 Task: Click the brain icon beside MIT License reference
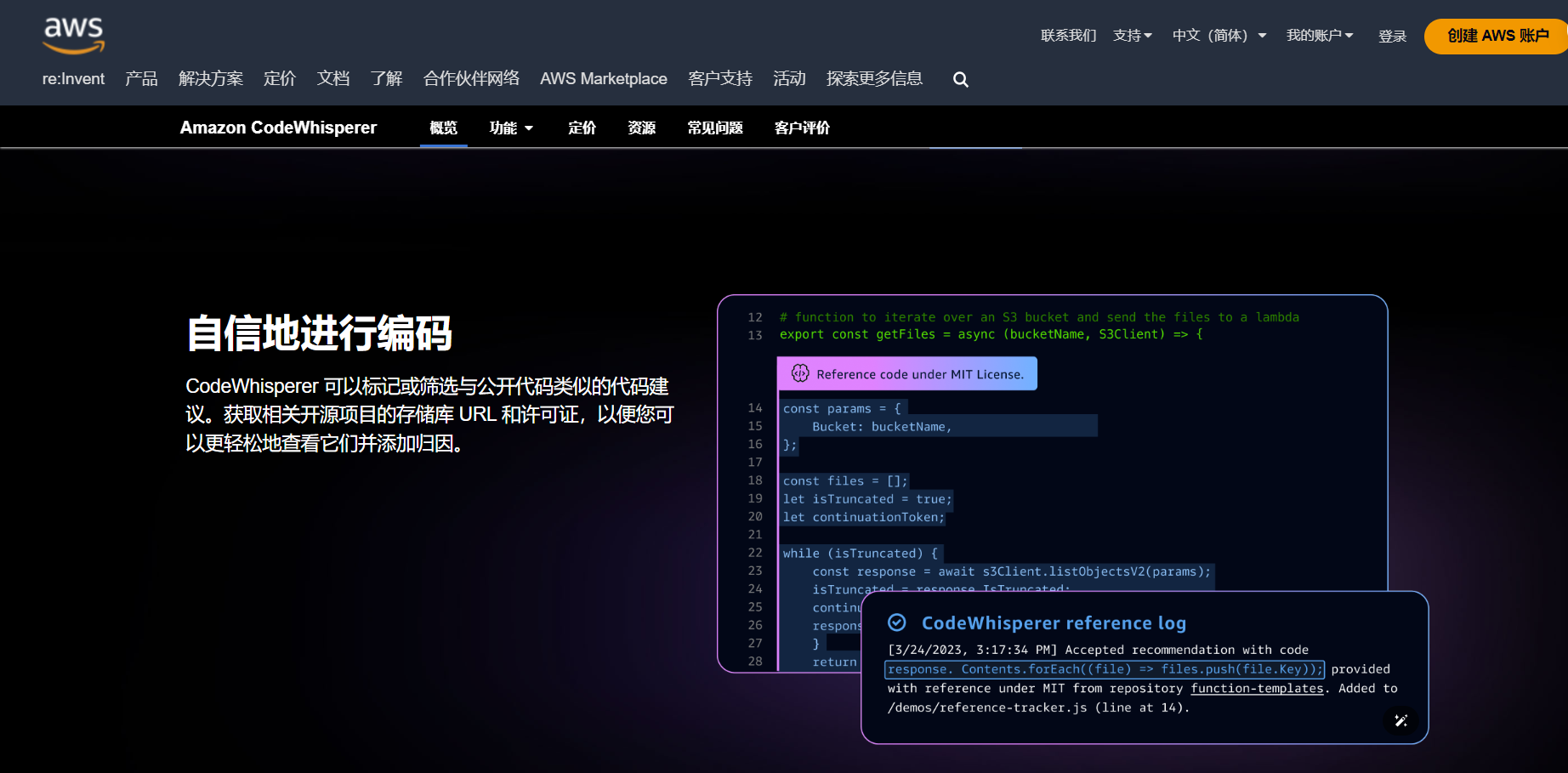pos(800,373)
